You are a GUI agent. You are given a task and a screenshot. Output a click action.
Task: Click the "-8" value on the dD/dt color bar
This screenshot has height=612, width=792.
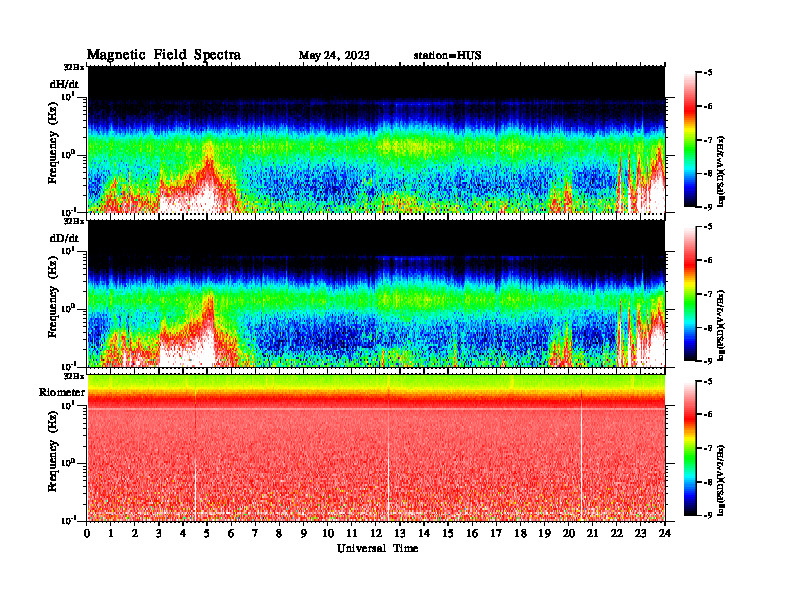708,328
